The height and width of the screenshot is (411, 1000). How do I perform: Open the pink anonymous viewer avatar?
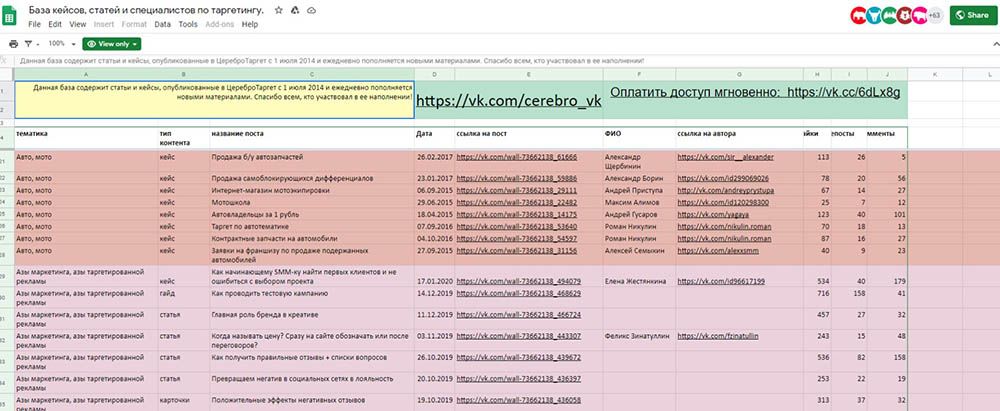tap(920, 15)
